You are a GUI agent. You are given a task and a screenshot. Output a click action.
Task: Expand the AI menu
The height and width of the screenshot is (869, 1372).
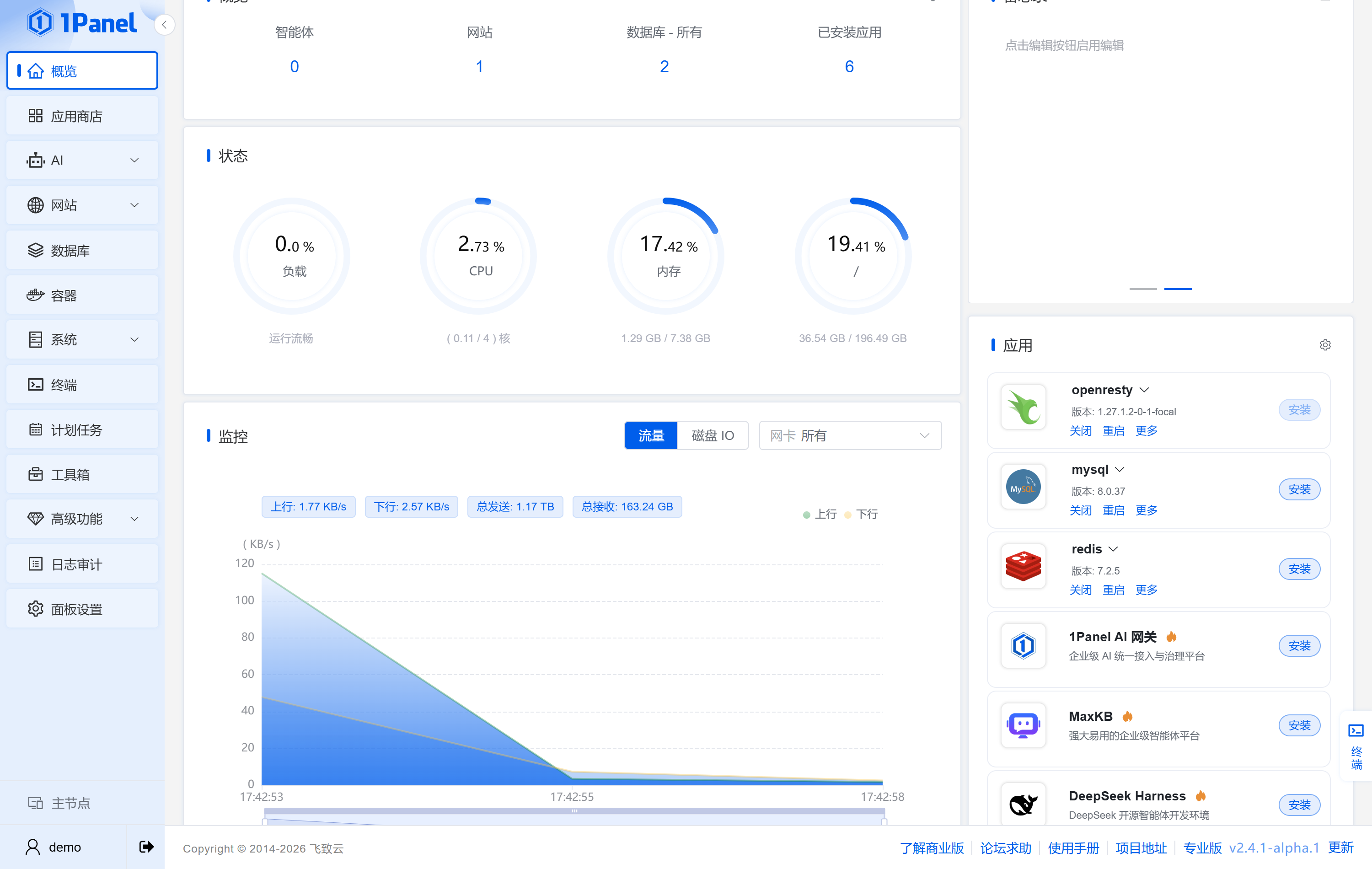[82, 160]
